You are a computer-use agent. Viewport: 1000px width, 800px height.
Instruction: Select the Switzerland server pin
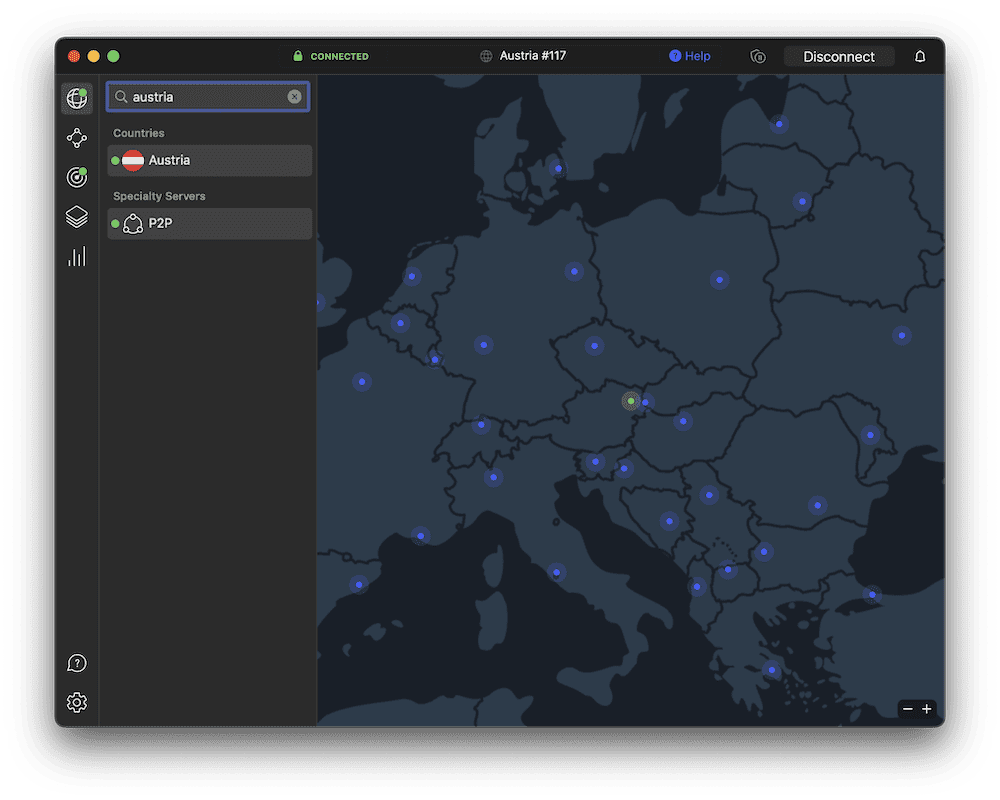click(481, 424)
